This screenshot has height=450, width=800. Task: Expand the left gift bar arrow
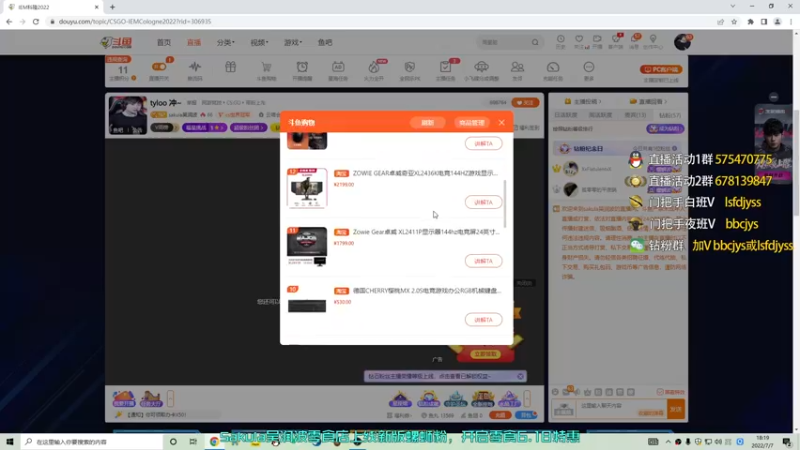point(170,398)
